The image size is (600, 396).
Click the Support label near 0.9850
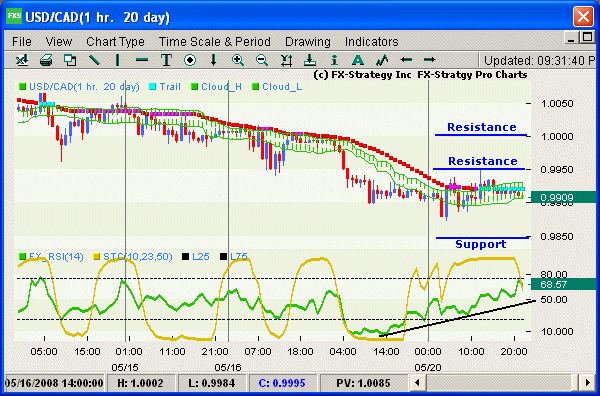(x=481, y=244)
